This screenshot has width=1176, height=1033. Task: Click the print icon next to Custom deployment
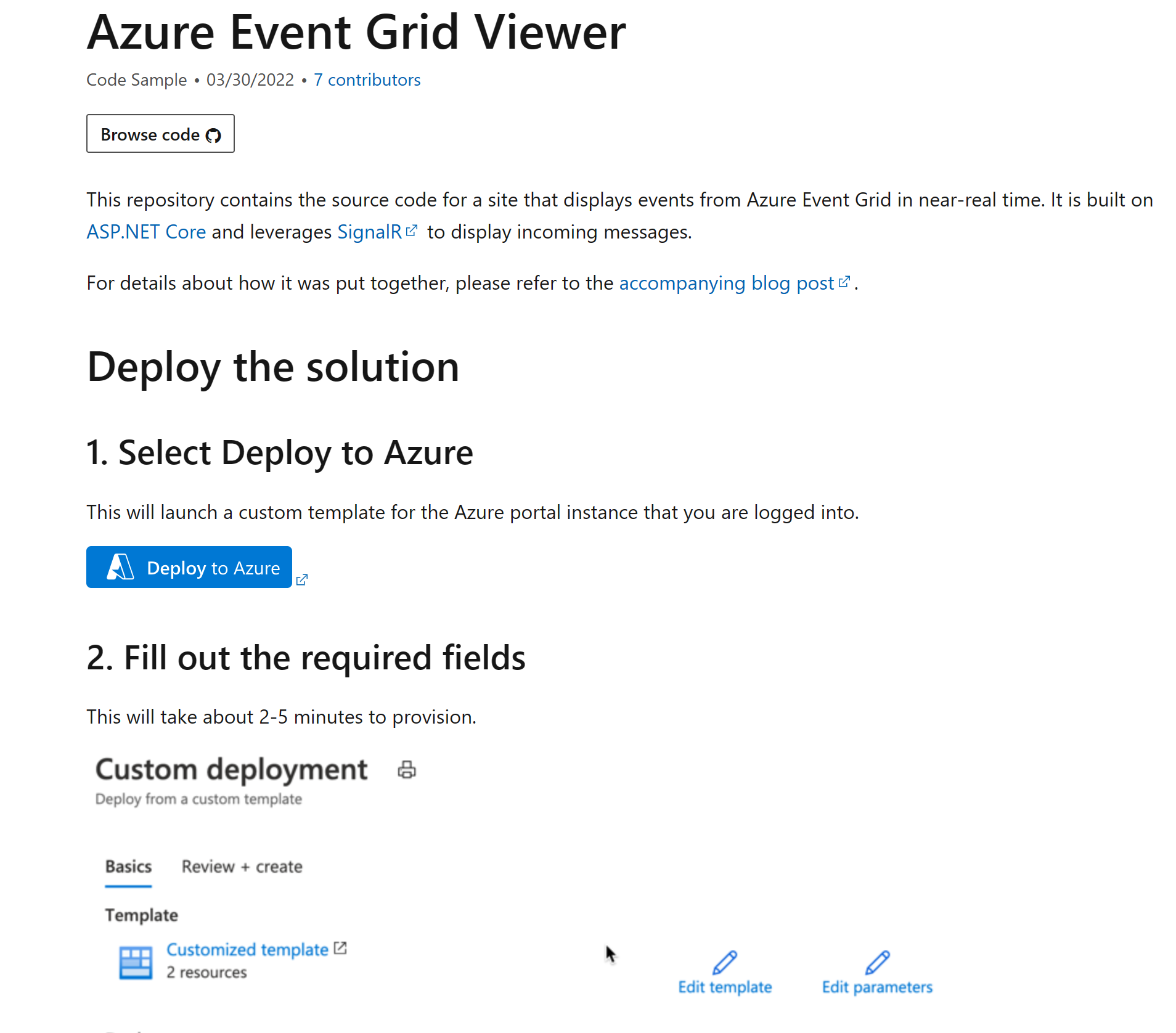pyautogui.click(x=407, y=770)
